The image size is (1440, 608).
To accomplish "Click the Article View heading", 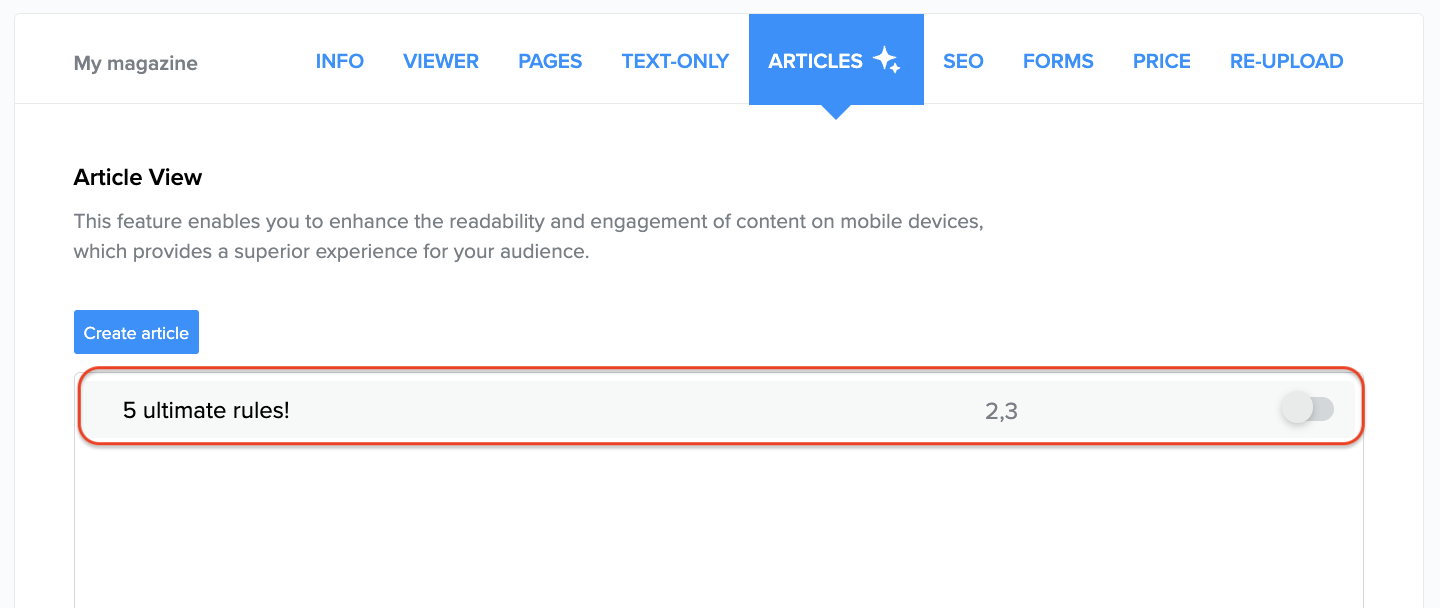I will (x=138, y=177).
